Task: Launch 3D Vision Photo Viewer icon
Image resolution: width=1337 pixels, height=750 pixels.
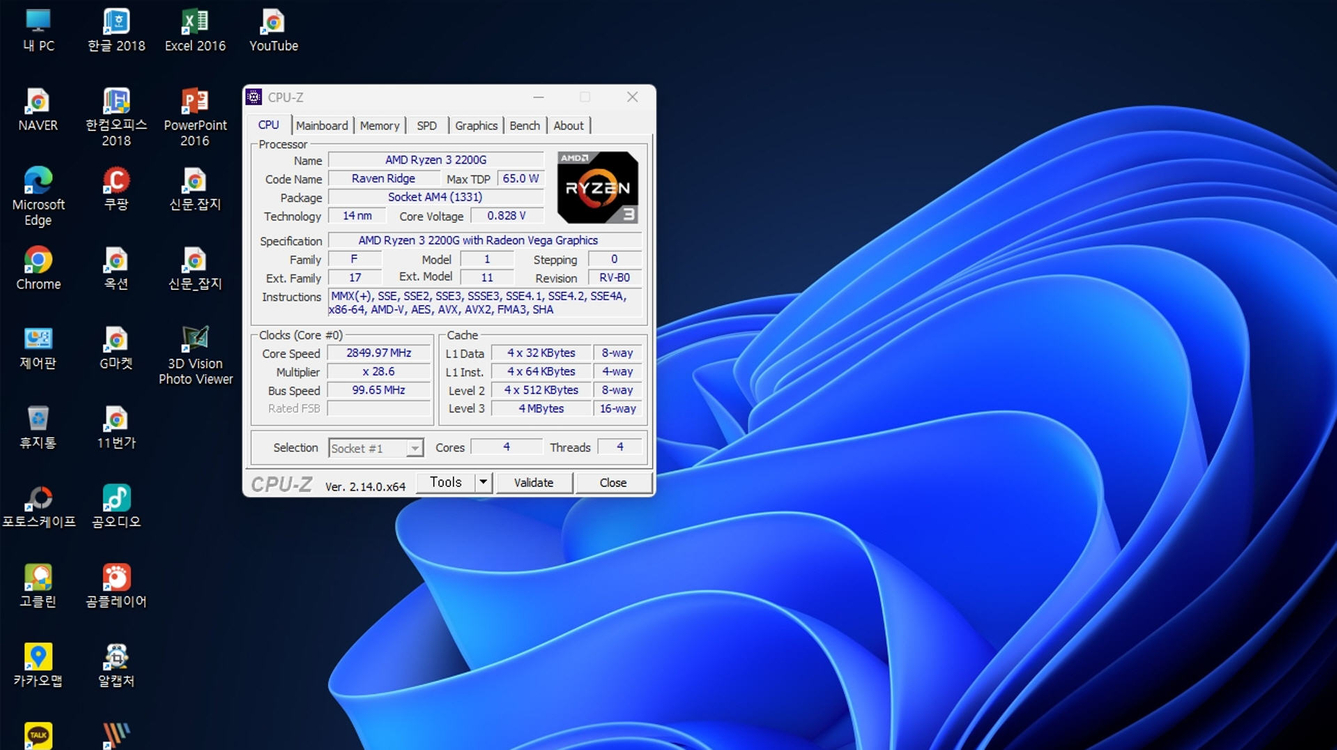Action: click(x=195, y=355)
